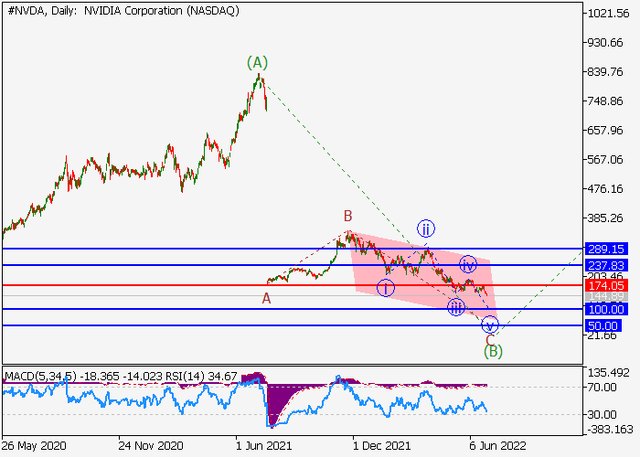Click the 70.00 indicator scale value
Viewport: 640px width, 457px height.
pyautogui.click(x=602, y=387)
